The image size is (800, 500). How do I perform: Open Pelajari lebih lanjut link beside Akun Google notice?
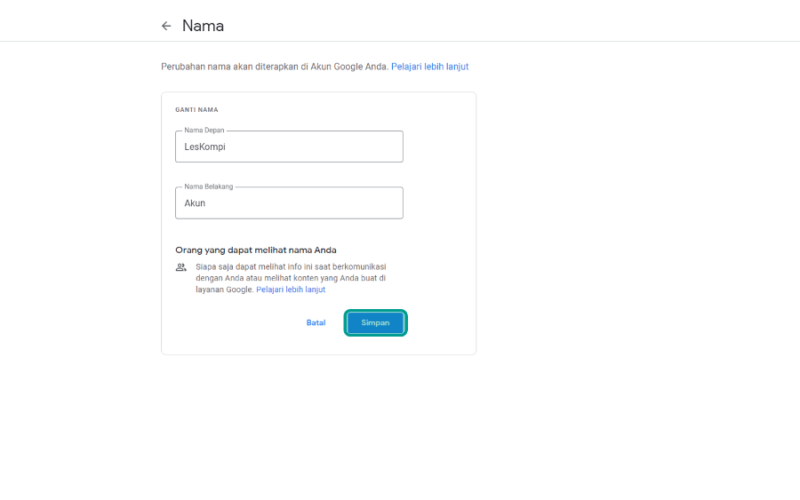(x=430, y=66)
